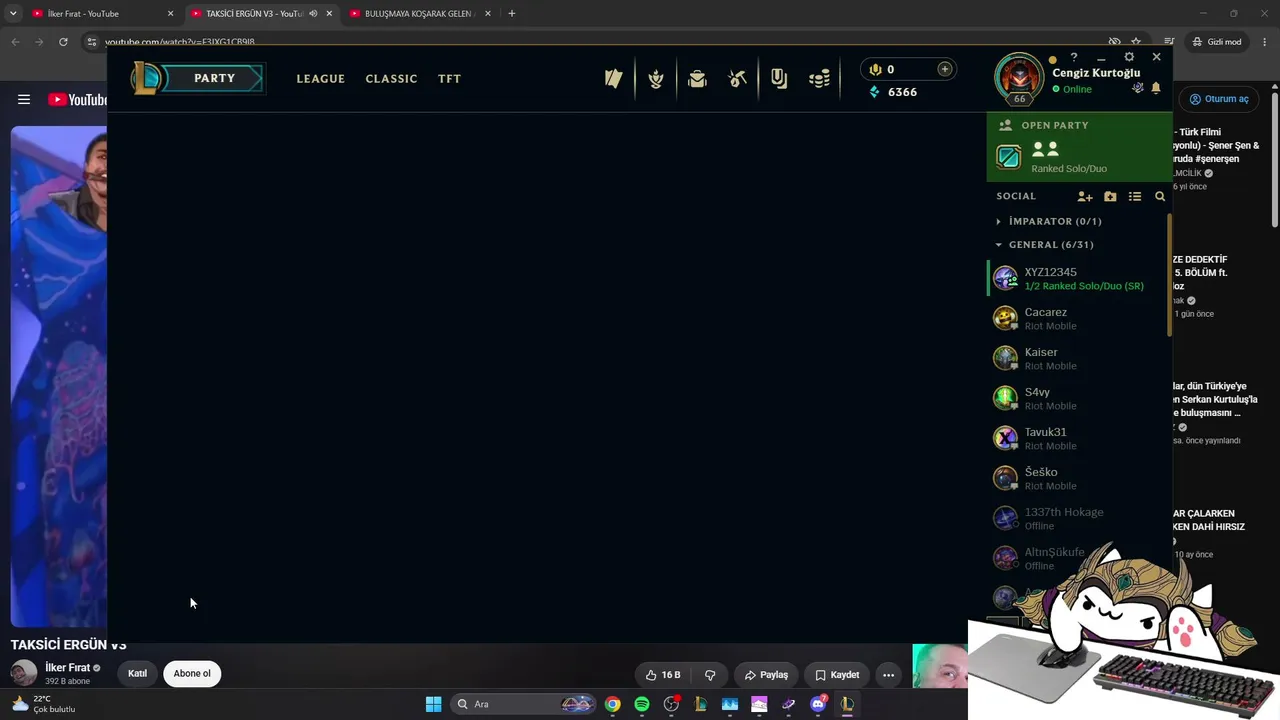The width and height of the screenshot is (1280, 720).
Task: Open the İlker Fırat channel name link
Action: 68,668
